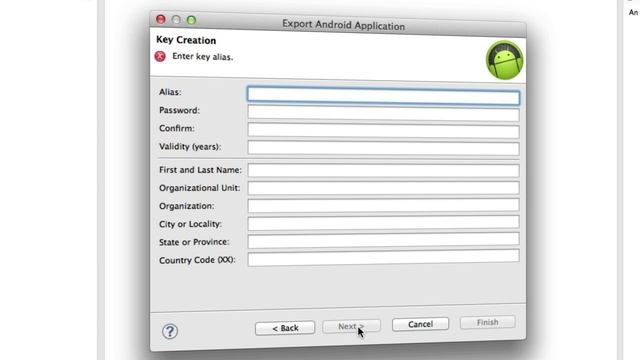This screenshot has width=640, height=360.
Task: Click the 'Confirm:' label
Action: pos(177,128)
